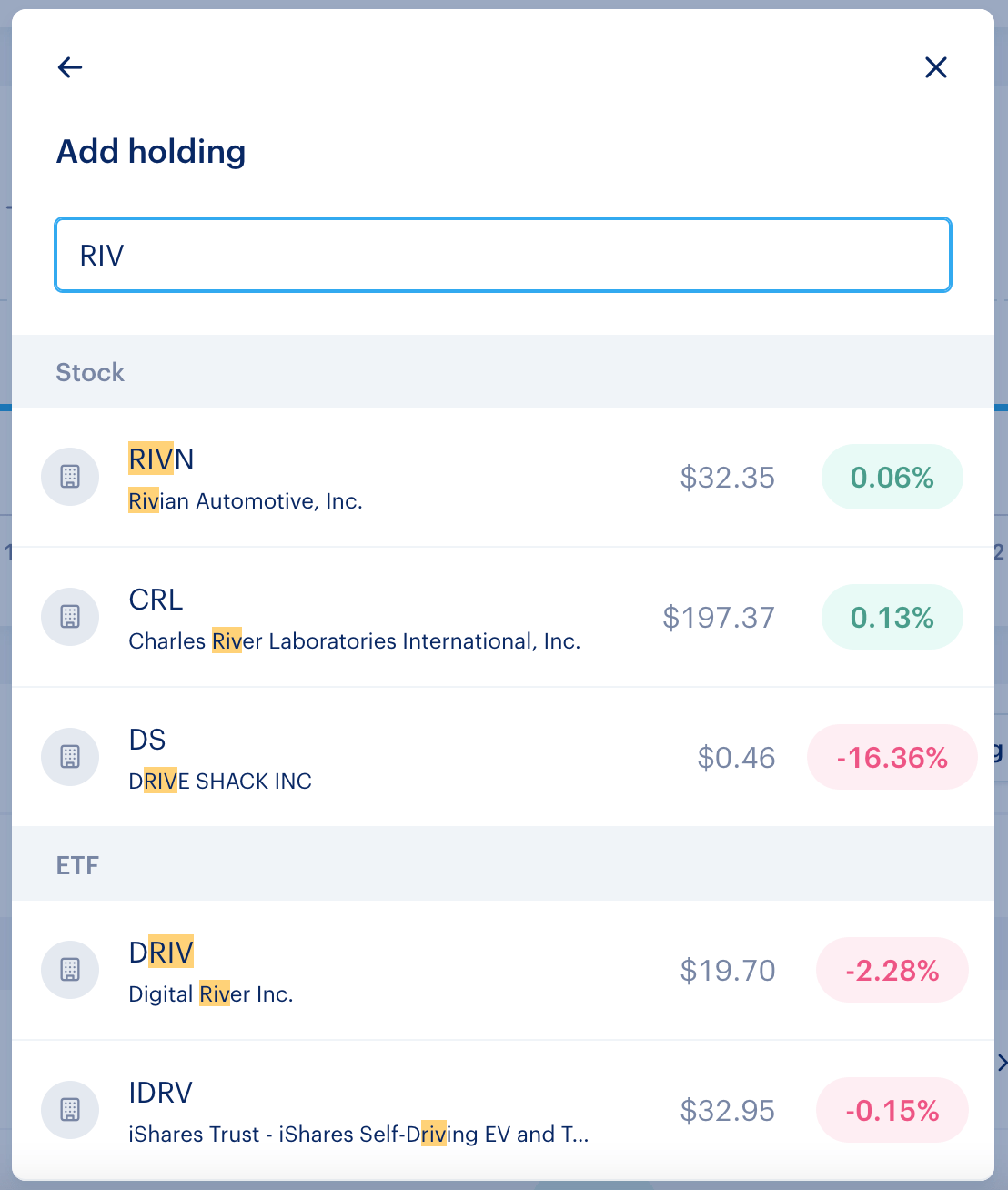The height and width of the screenshot is (1190, 1008).
Task: Click the building icon beside RIVN
Action: pos(70,477)
